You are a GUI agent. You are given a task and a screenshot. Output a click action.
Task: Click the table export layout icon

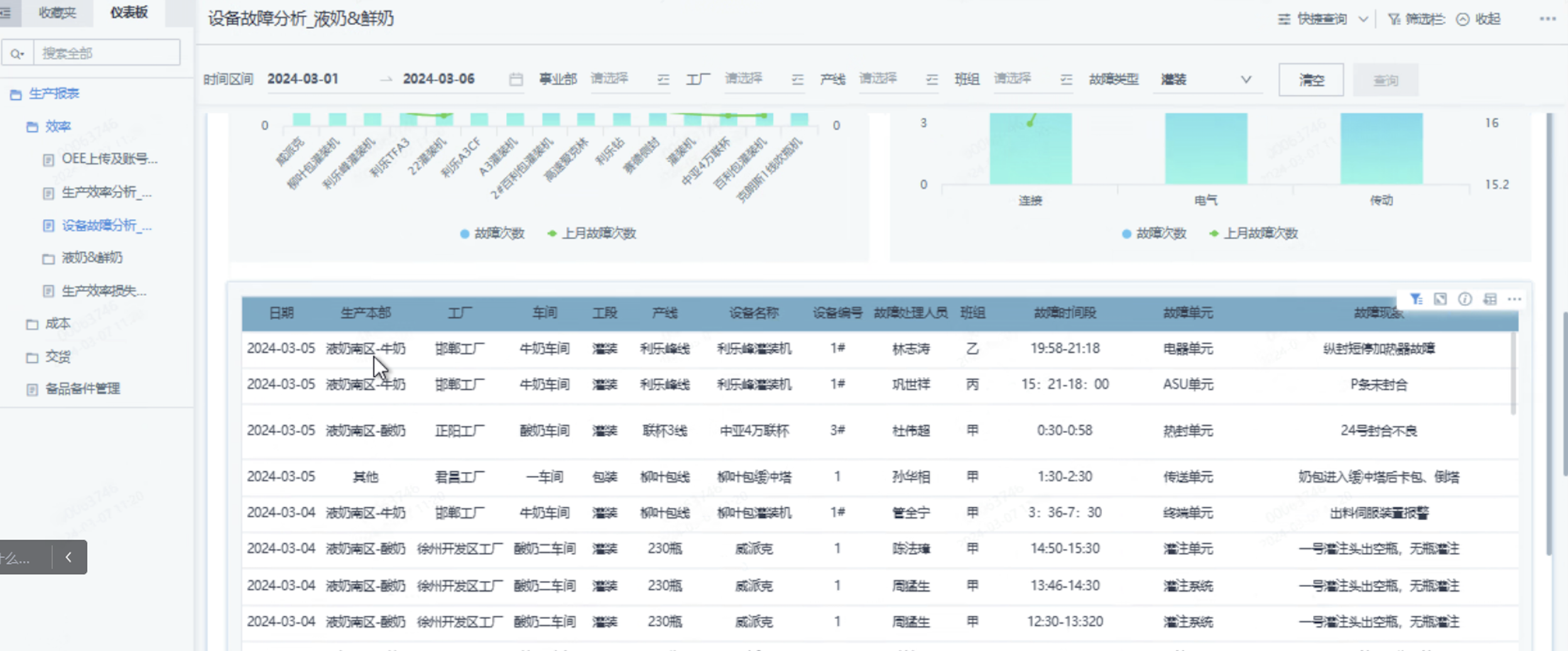pyautogui.click(x=1489, y=299)
